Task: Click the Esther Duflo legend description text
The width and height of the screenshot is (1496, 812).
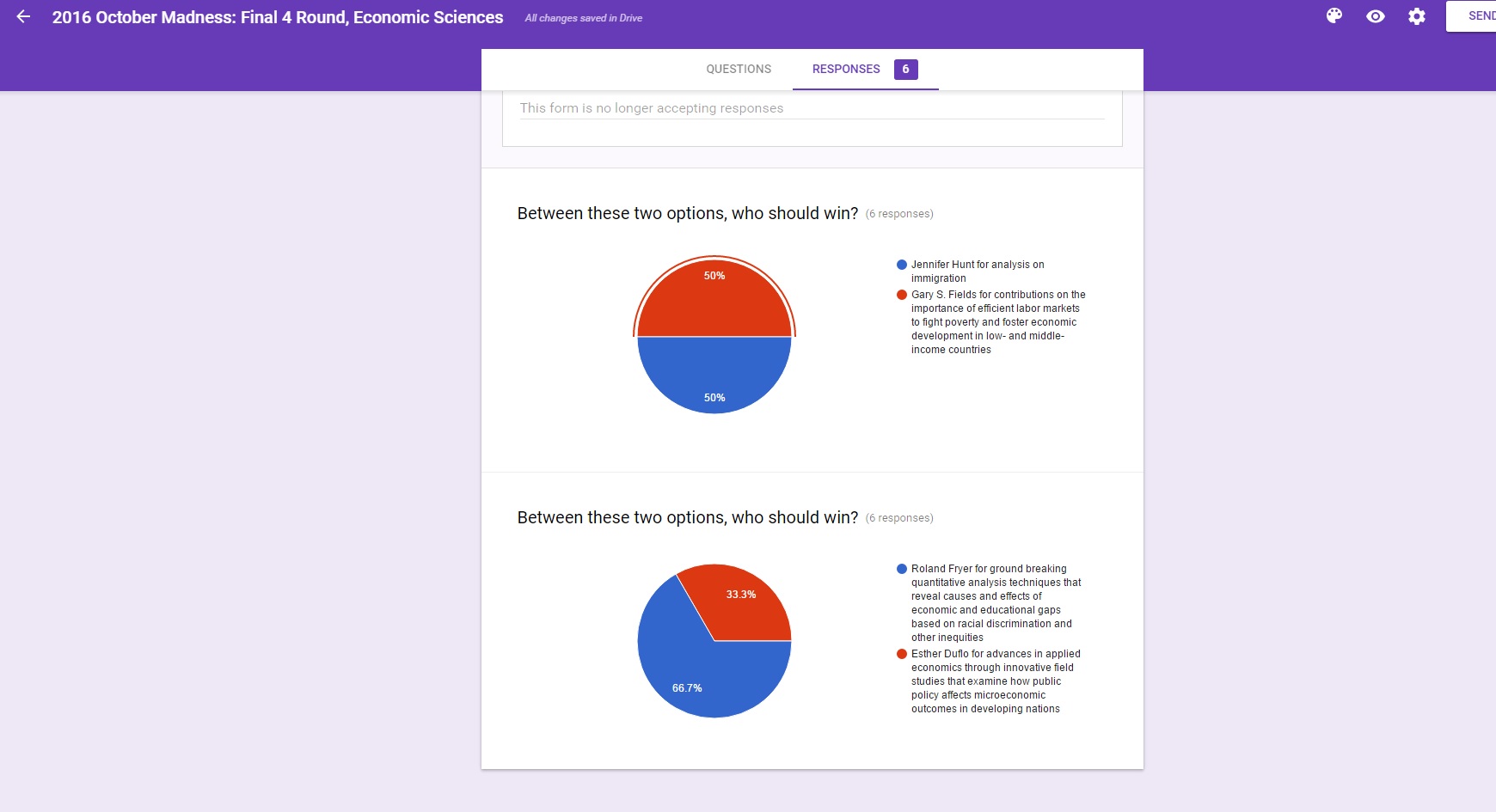Action: (995, 681)
